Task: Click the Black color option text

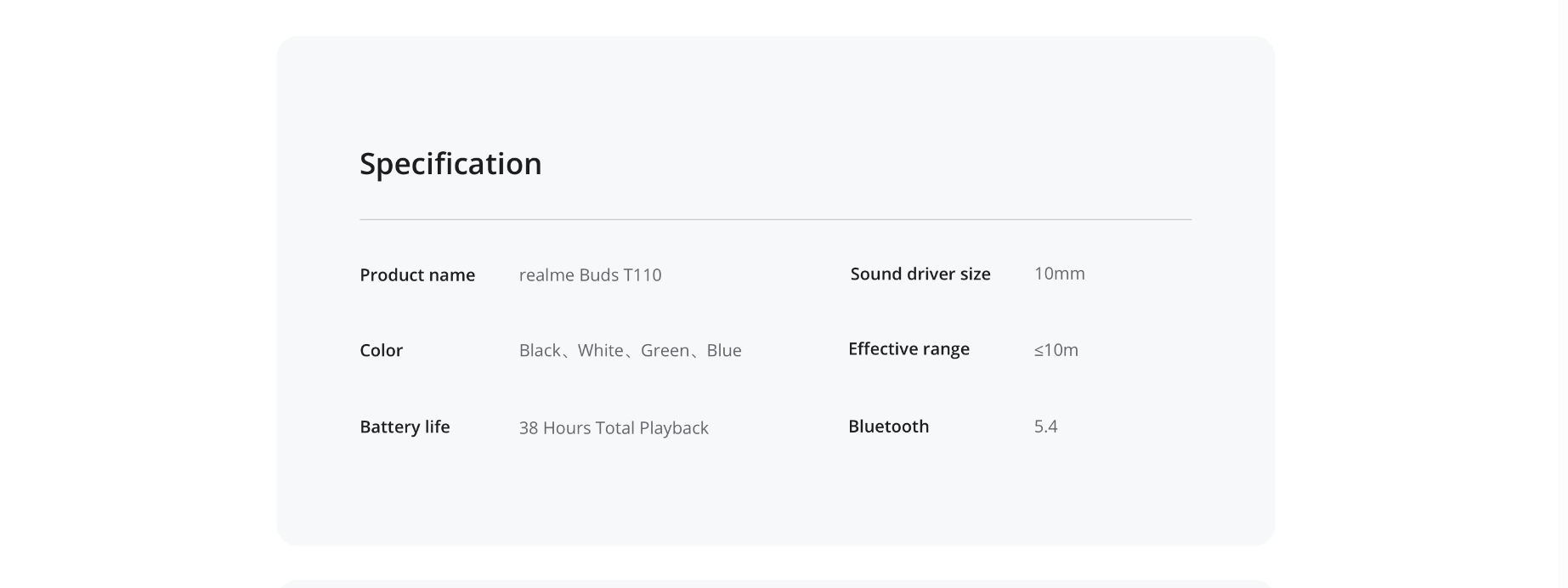Action: (540, 351)
